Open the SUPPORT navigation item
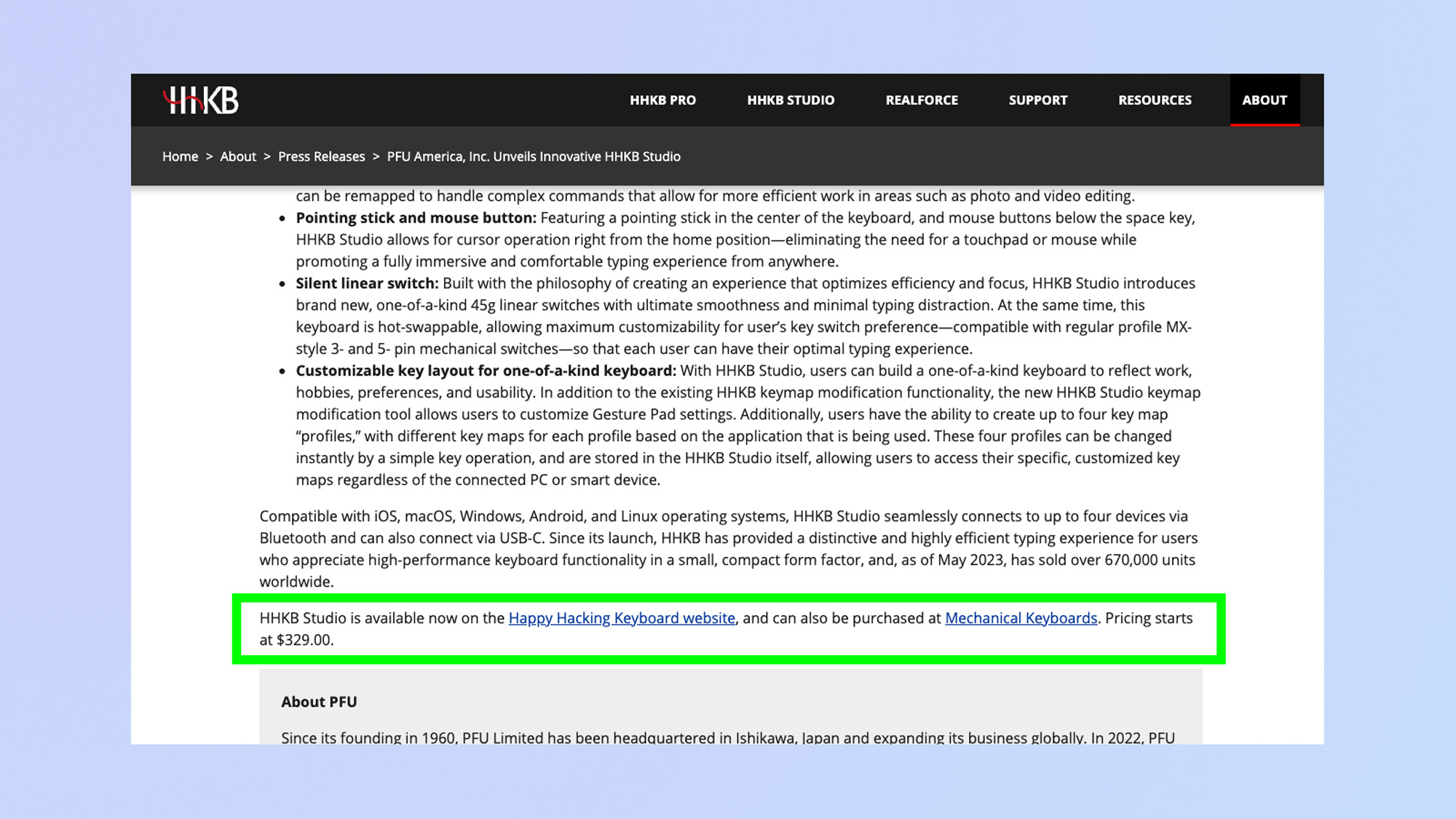 click(1037, 100)
